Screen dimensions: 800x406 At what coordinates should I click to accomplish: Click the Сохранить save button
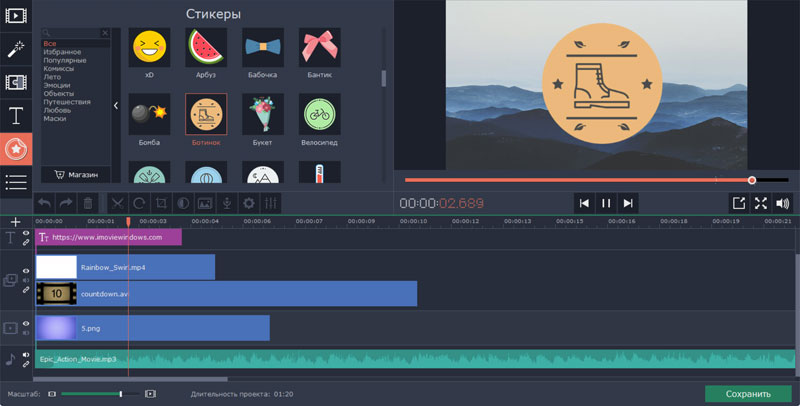748,394
